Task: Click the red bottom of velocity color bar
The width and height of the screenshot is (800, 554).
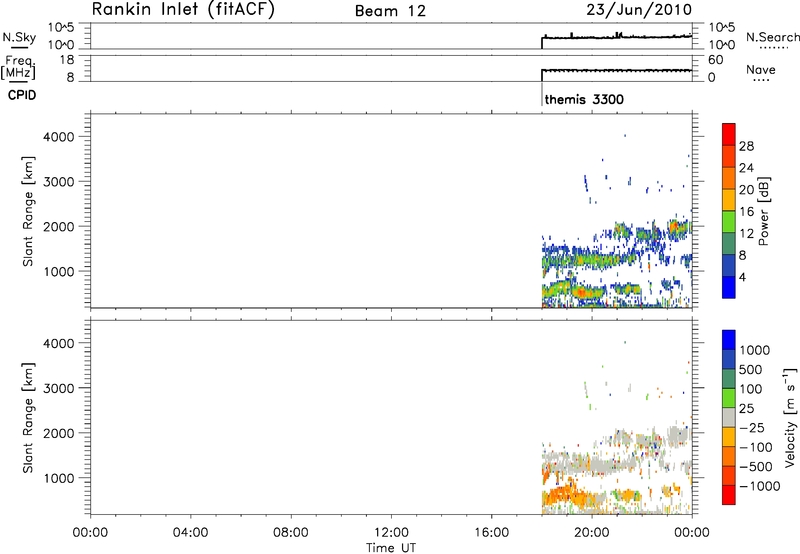Action: (x=729, y=495)
